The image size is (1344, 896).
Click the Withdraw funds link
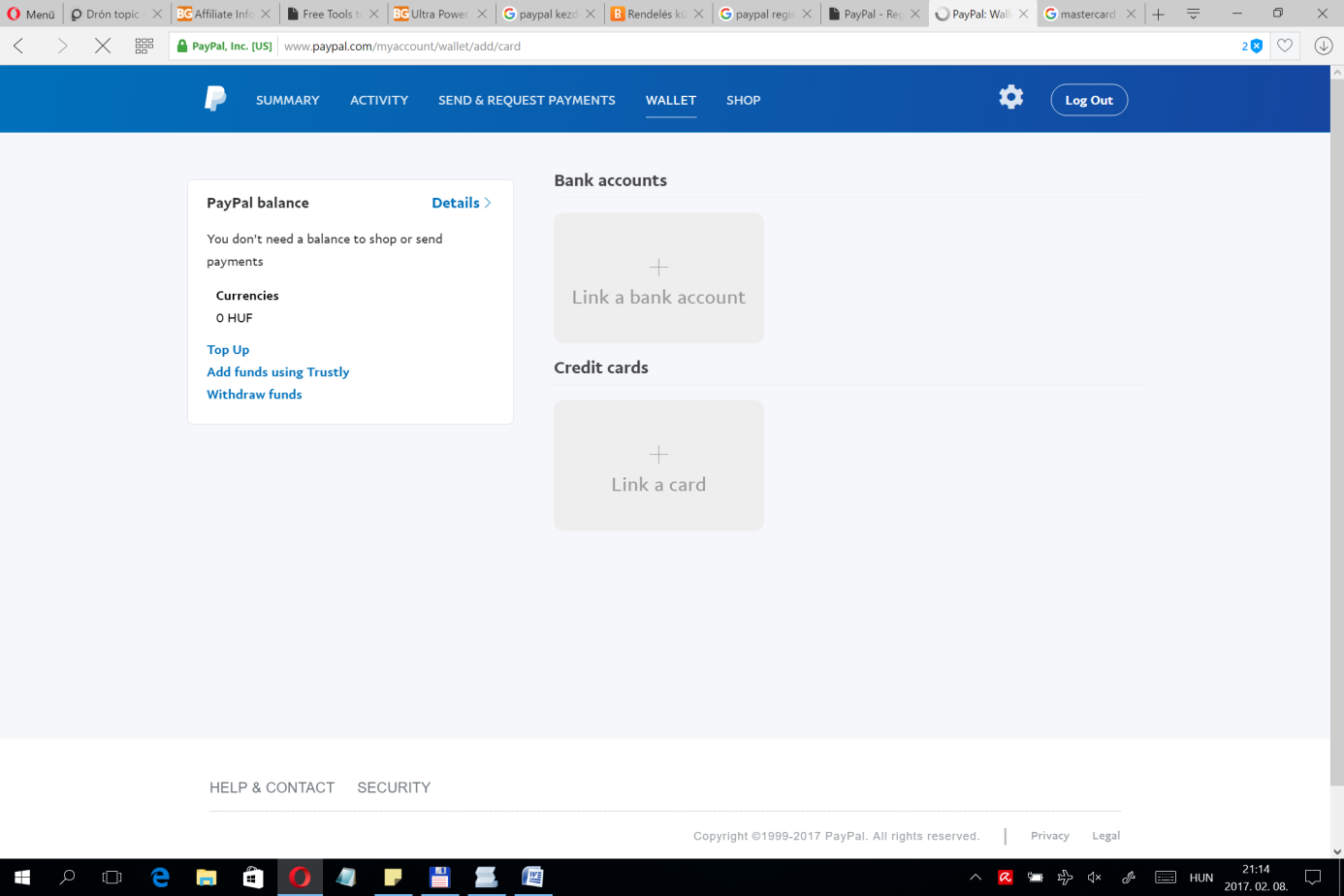pos(254,394)
